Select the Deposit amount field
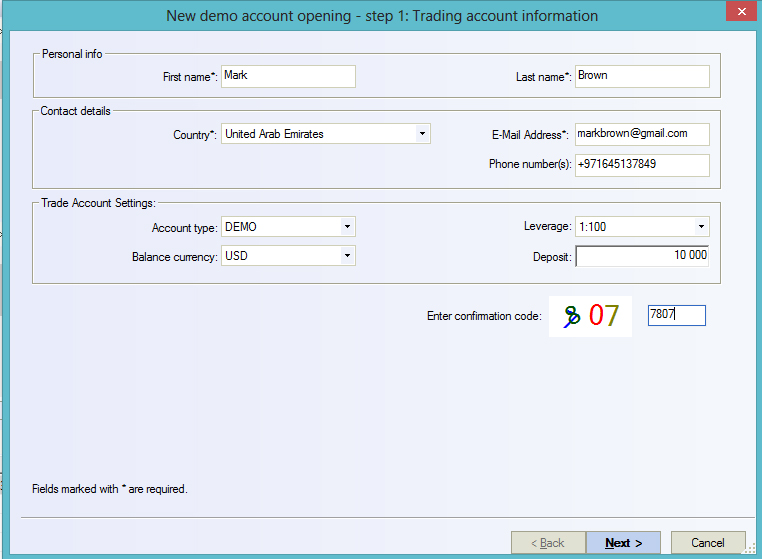 click(641, 256)
